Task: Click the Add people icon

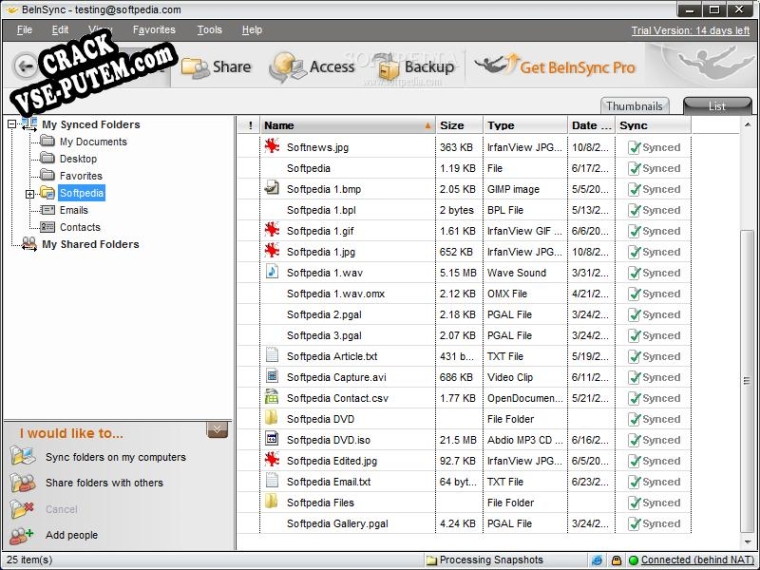Action: click(22, 535)
